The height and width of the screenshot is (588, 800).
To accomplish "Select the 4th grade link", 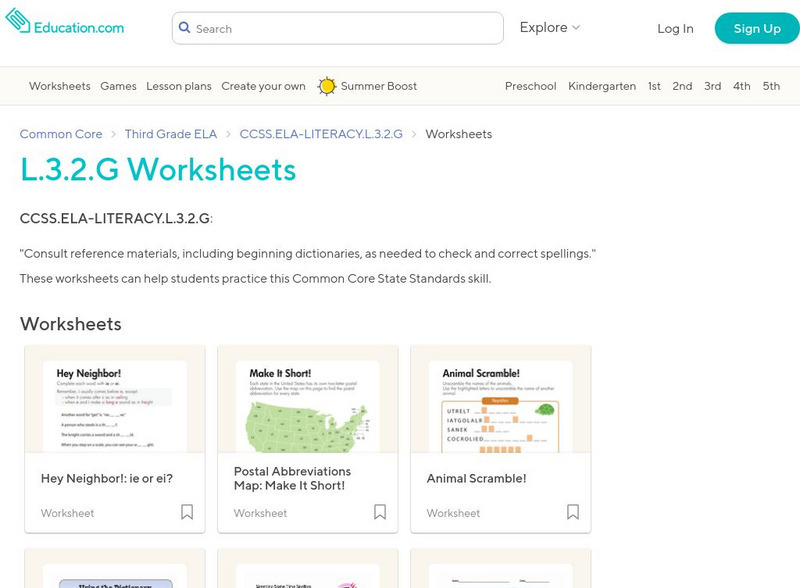I will coord(742,86).
